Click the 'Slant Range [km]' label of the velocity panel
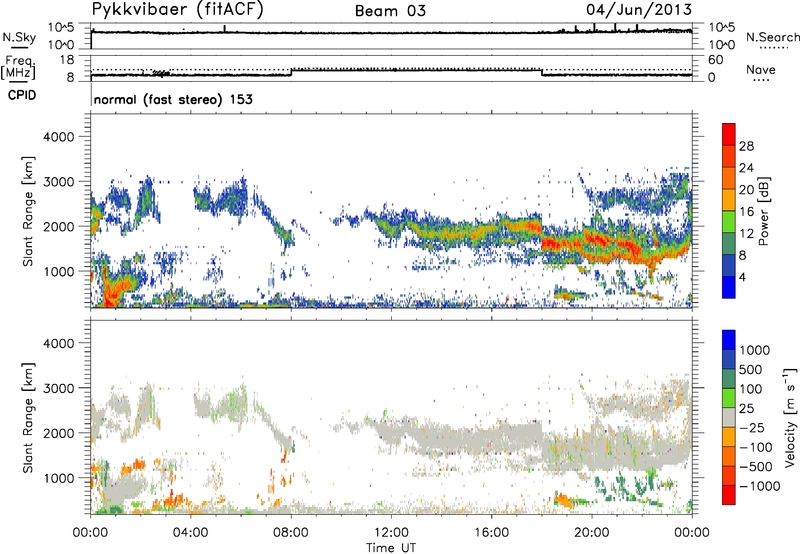The image size is (800, 554). tap(28, 417)
